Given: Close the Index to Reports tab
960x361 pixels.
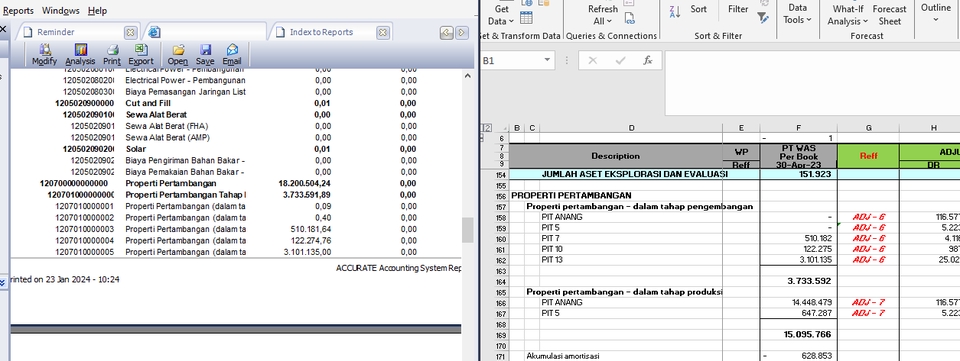Looking at the screenshot, I should click(x=382, y=32).
